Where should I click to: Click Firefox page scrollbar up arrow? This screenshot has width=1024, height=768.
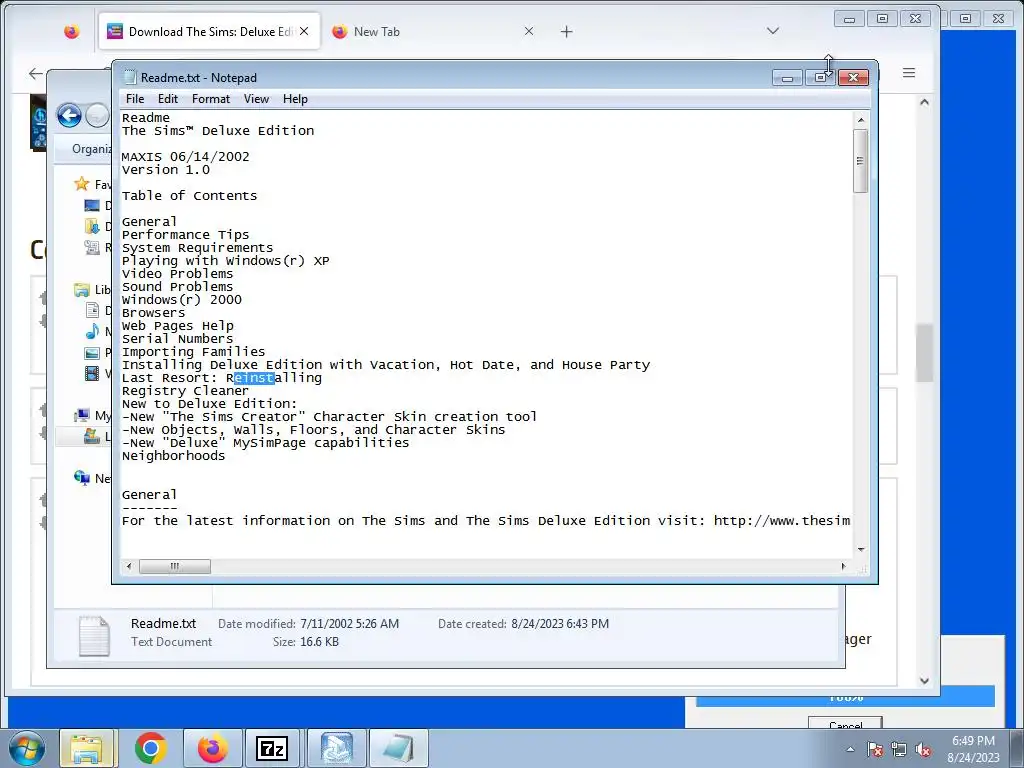coord(924,102)
